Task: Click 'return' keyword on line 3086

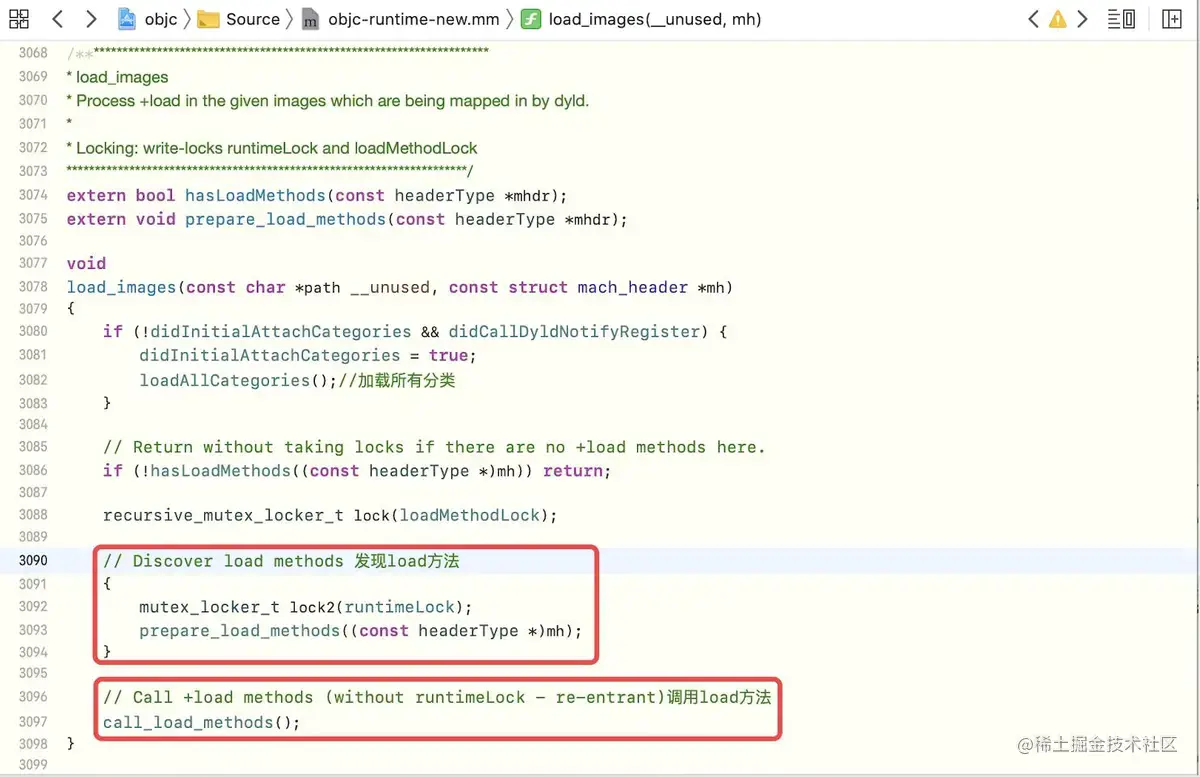Action: point(573,471)
